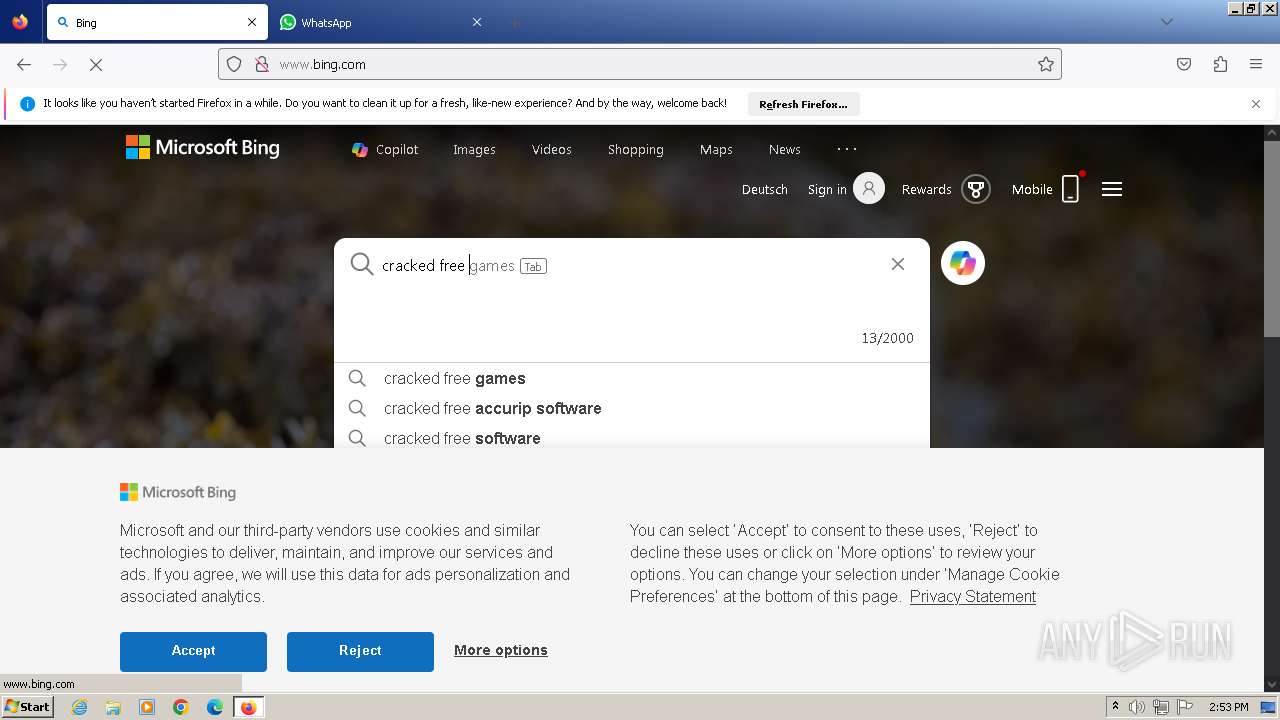Open the Action Center flag tray icon
Screen dimensions: 1280x720
click(1185, 707)
